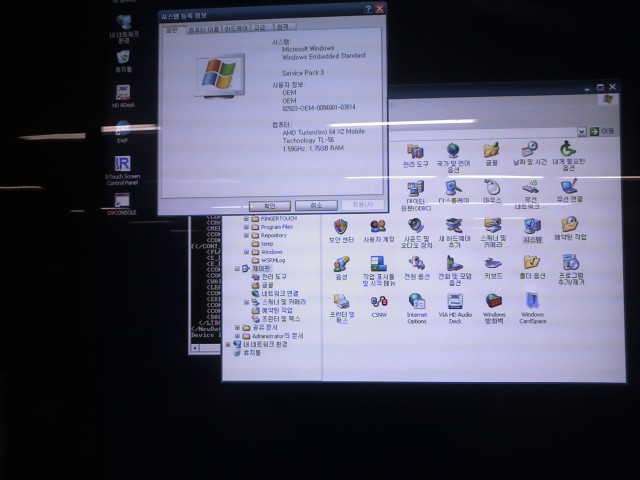The width and height of the screenshot is (640, 480).
Task: Expand the 공유 문서 tree node
Action: point(237,328)
